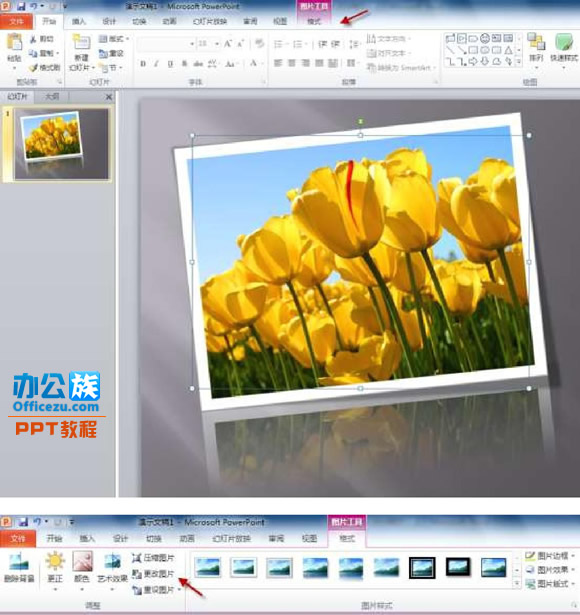Select slide 1 thumbnail in slides pane

coord(61,144)
